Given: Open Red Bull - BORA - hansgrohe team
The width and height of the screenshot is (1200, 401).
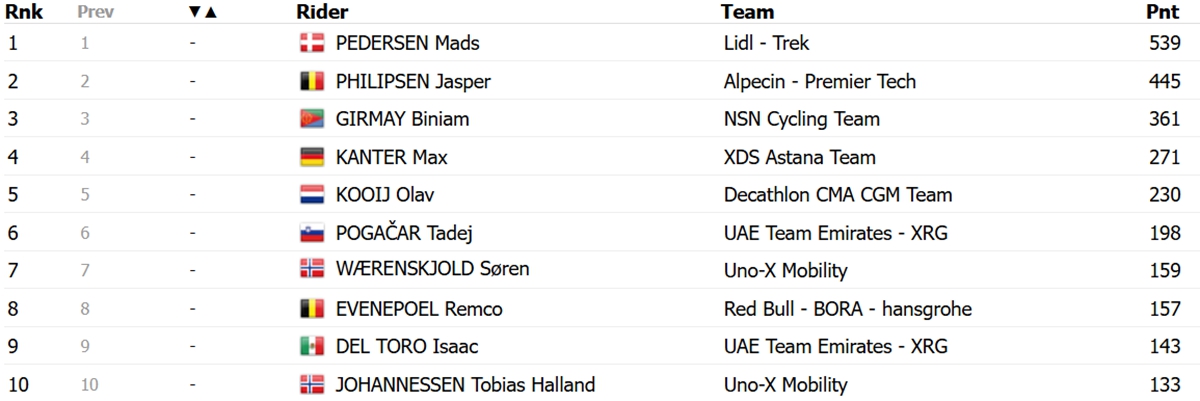Looking at the screenshot, I should 847,309.
